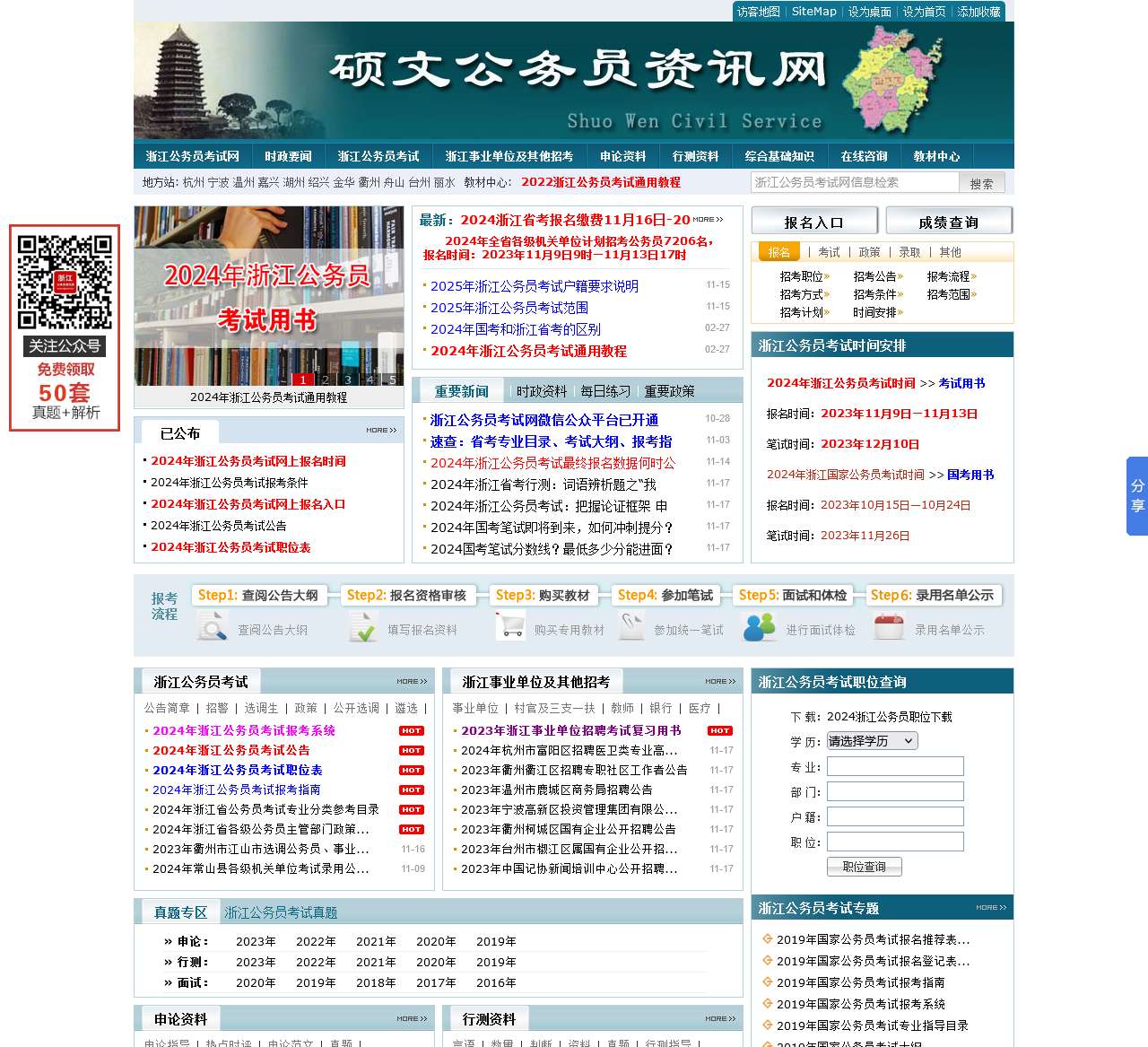The image size is (1148, 1047).
Task: Click the paperclip 参加统一笔试 icon
Action: tap(633, 626)
